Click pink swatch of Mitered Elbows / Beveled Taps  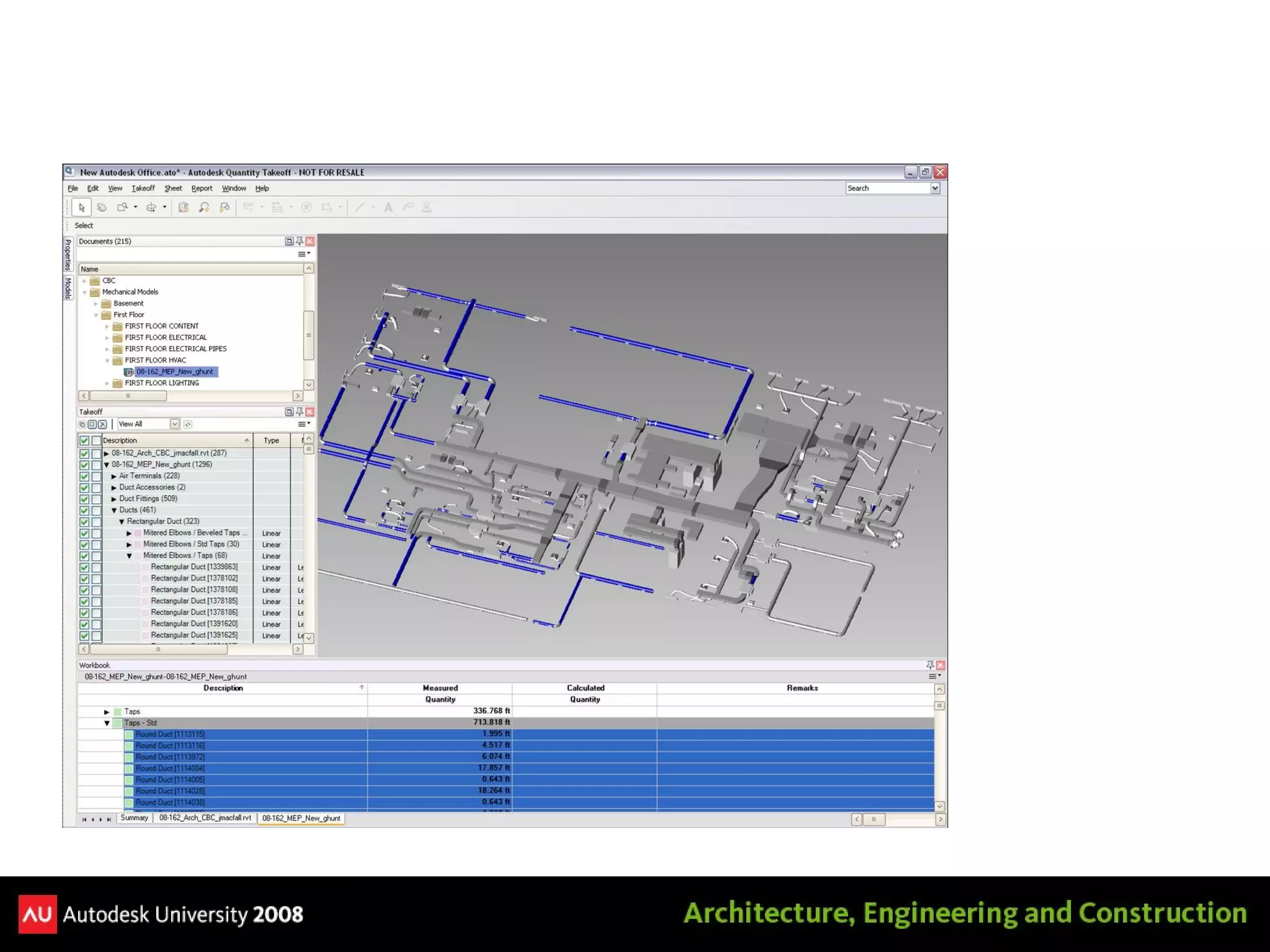[138, 533]
